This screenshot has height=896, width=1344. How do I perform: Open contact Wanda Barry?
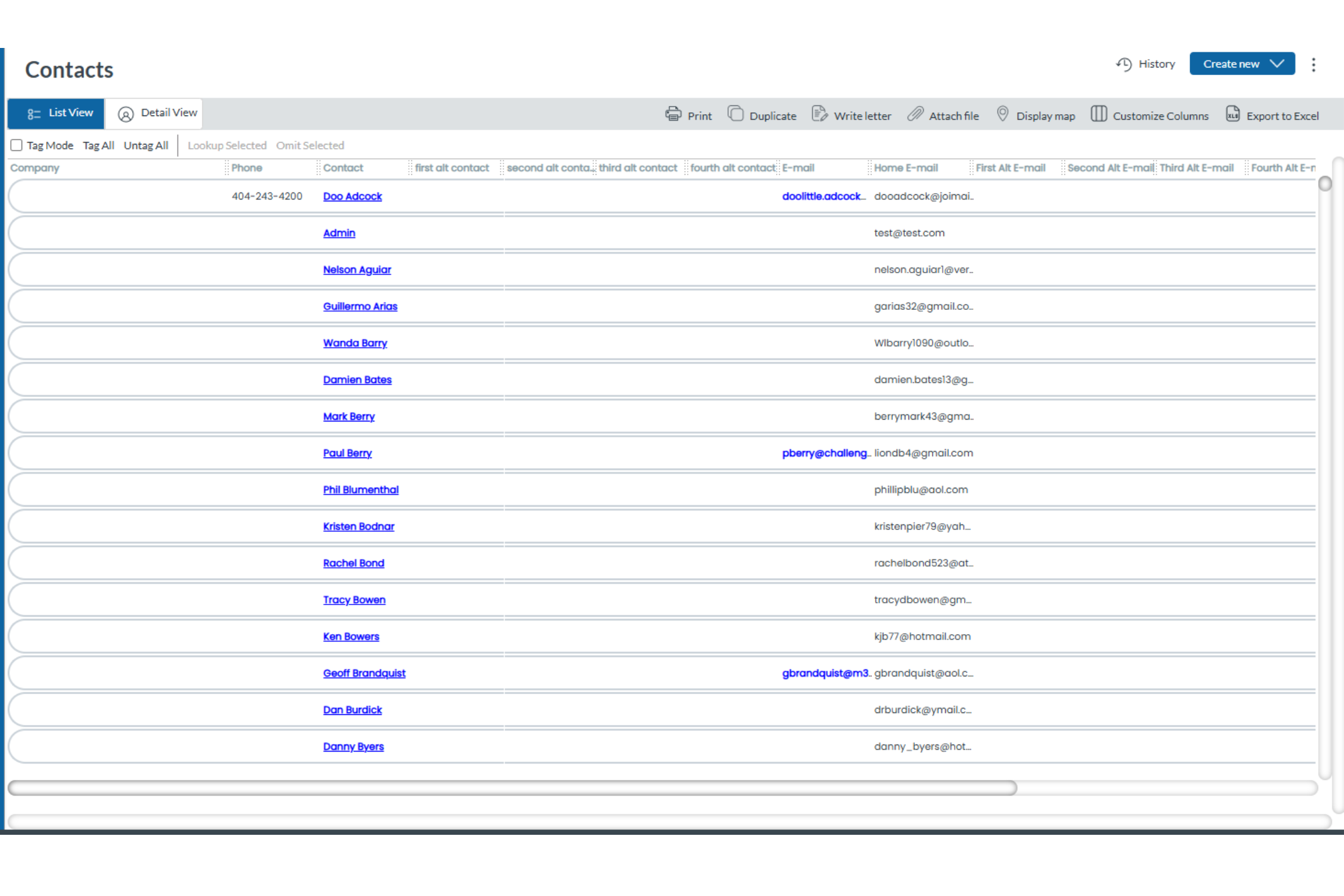tap(355, 343)
